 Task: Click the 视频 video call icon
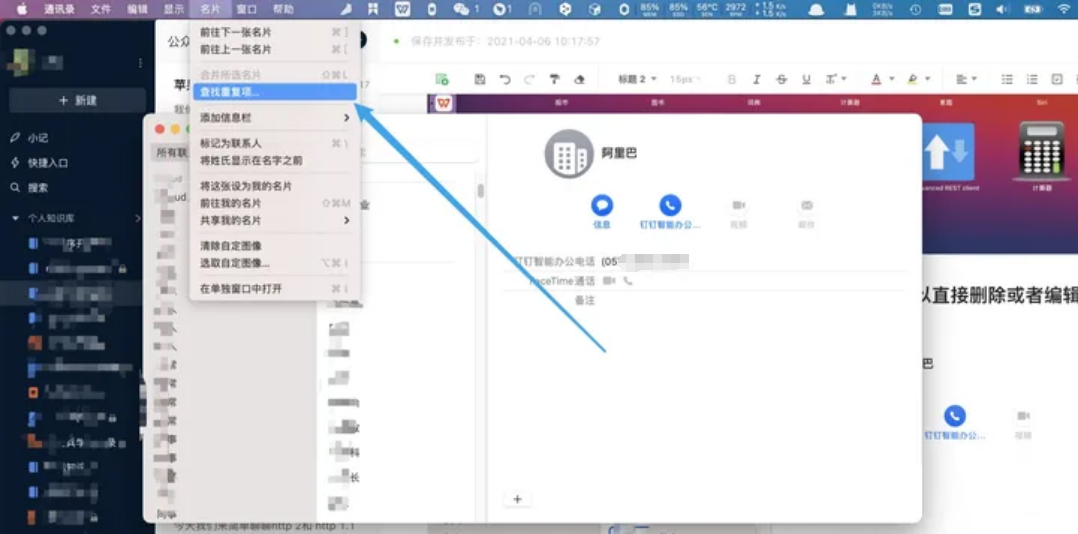coord(738,205)
